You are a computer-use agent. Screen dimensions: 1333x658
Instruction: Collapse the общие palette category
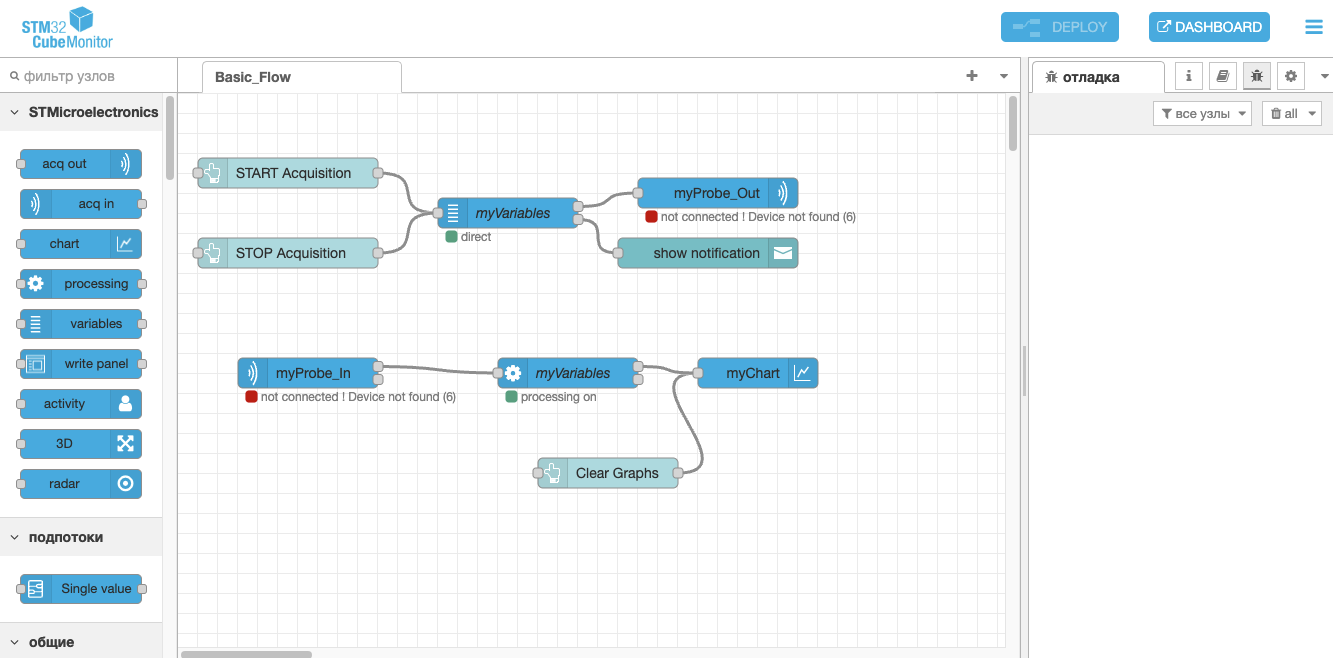[81, 642]
